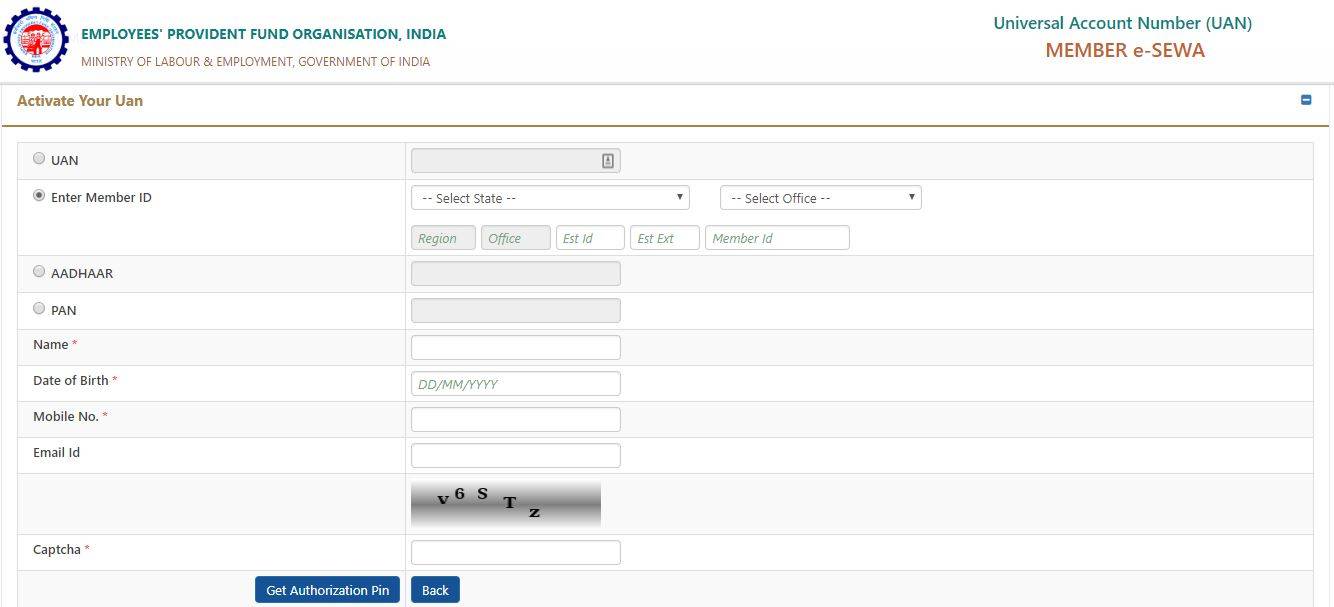The width and height of the screenshot is (1334, 607).
Task: Click the Region input field
Action: pyautogui.click(x=443, y=238)
